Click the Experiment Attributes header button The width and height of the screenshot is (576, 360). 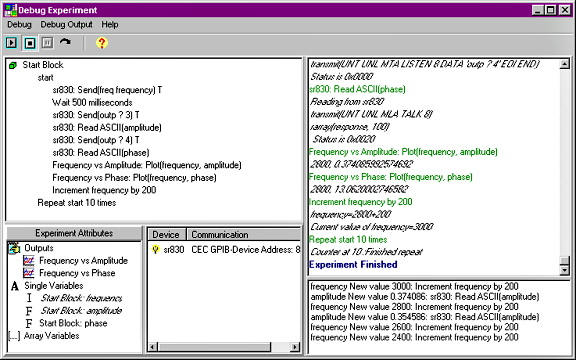click(74, 234)
